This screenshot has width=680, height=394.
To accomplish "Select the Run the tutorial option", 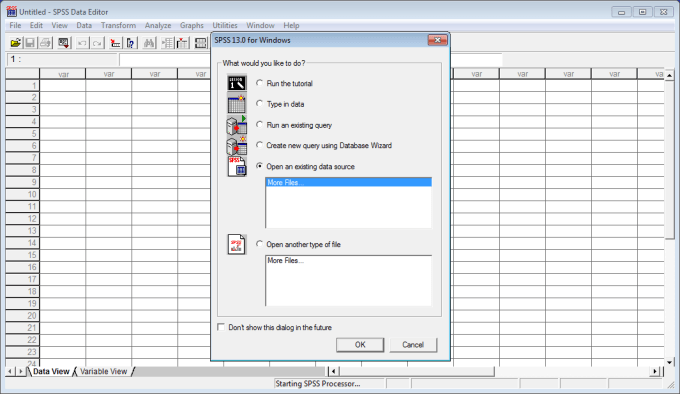I will (259, 83).
